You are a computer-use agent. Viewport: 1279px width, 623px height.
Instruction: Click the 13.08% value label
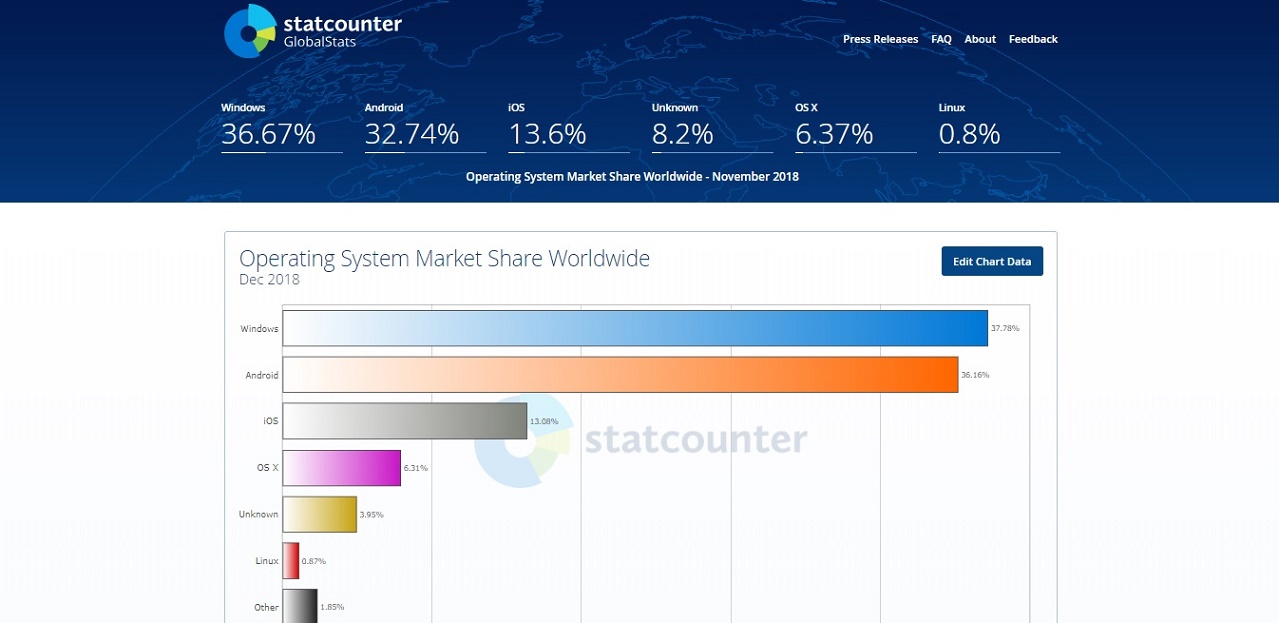[544, 421]
